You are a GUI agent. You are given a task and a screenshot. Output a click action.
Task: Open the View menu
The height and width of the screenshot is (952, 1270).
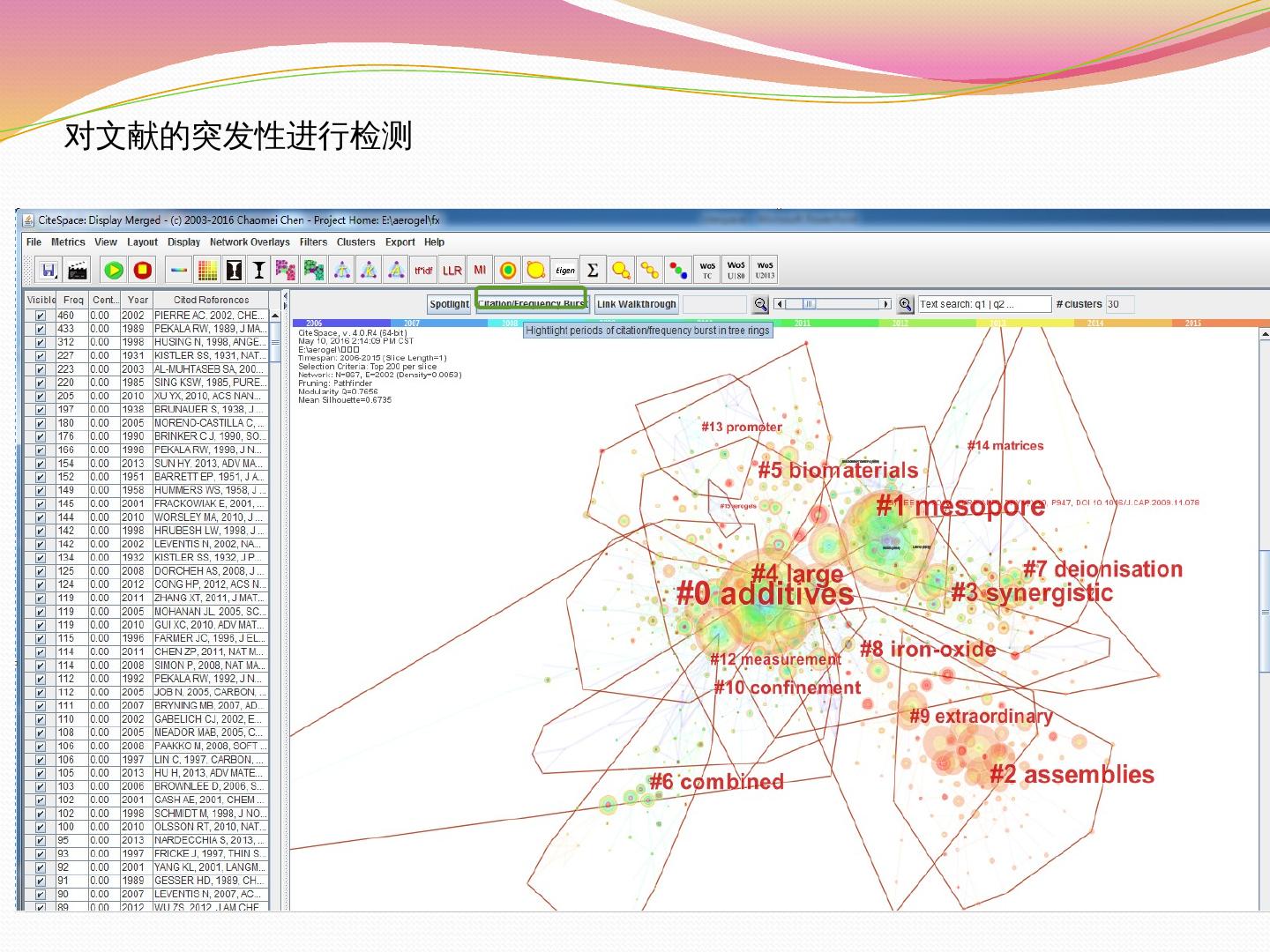[106, 242]
